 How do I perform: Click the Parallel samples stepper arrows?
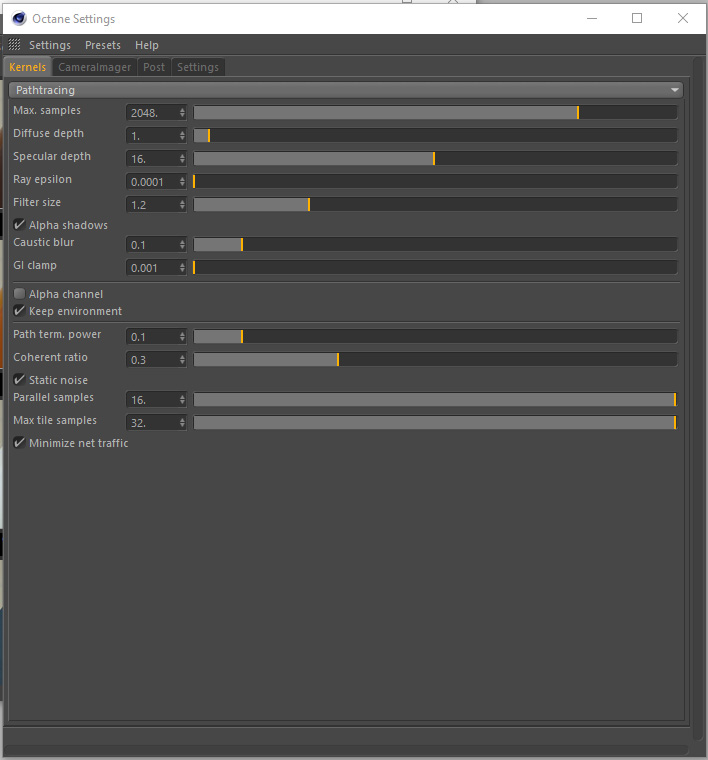point(182,400)
